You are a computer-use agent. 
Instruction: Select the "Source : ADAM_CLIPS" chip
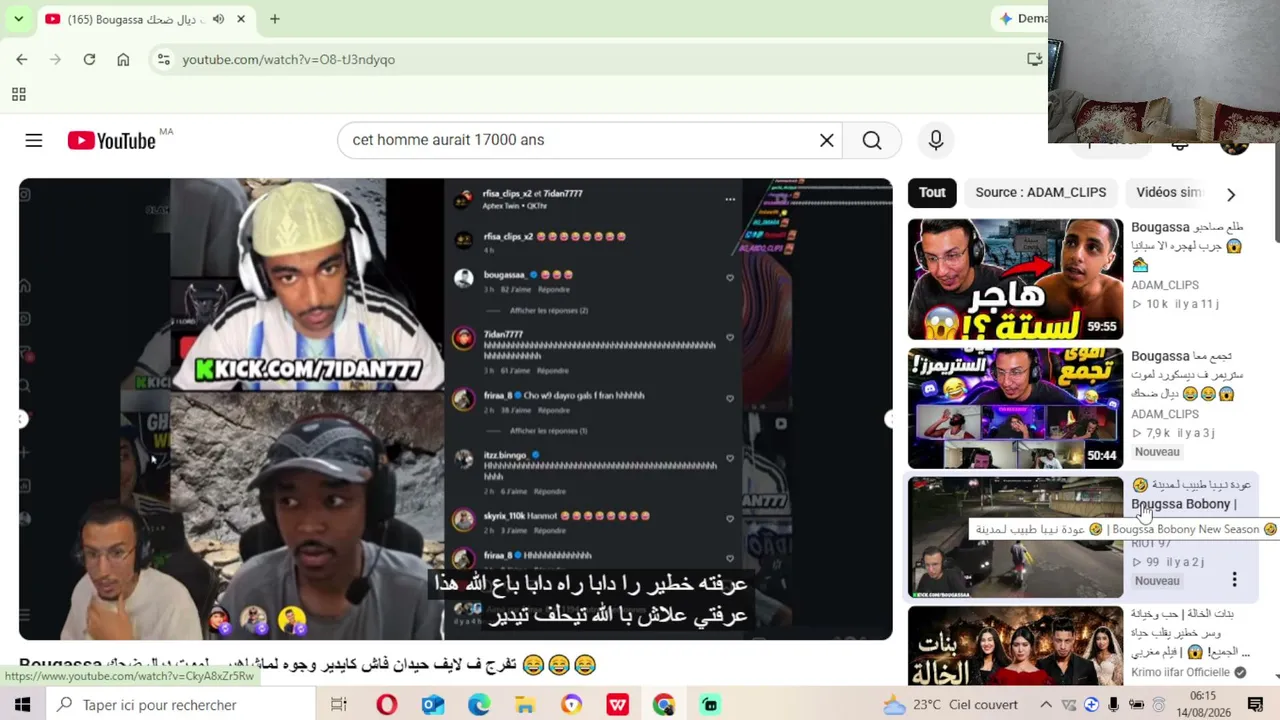tap(1040, 193)
